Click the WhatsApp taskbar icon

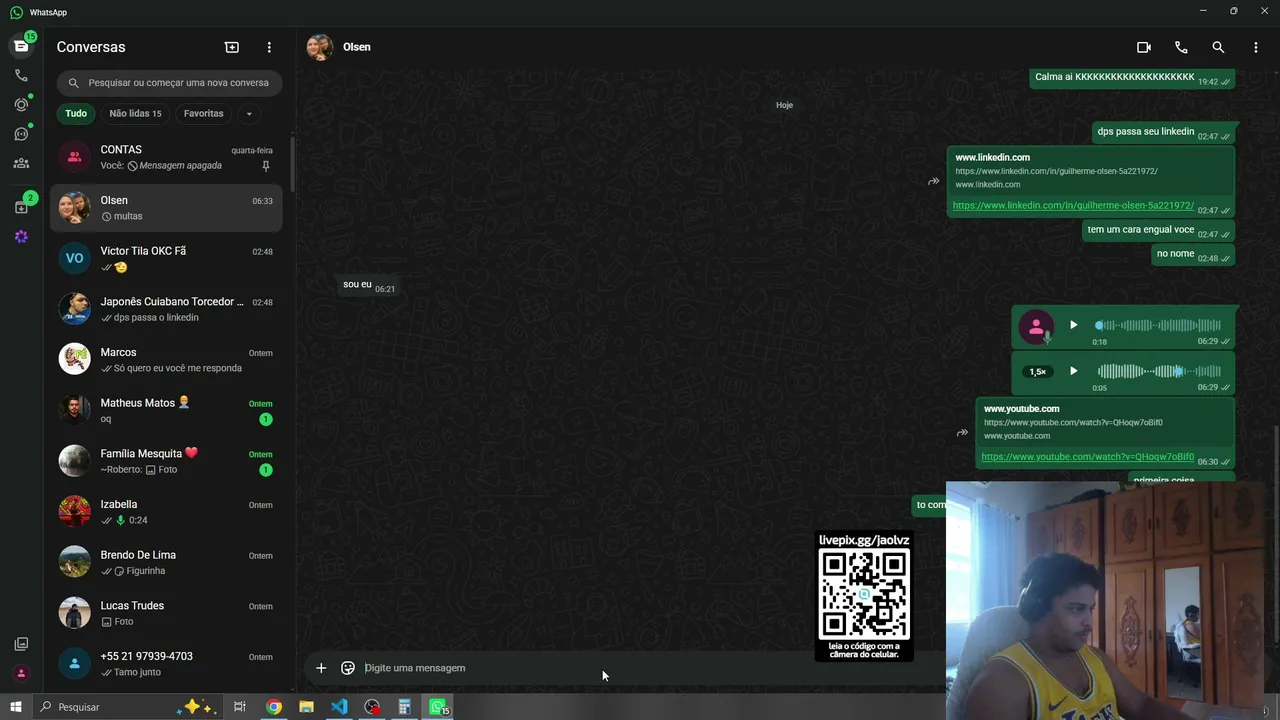click(439, 707)
